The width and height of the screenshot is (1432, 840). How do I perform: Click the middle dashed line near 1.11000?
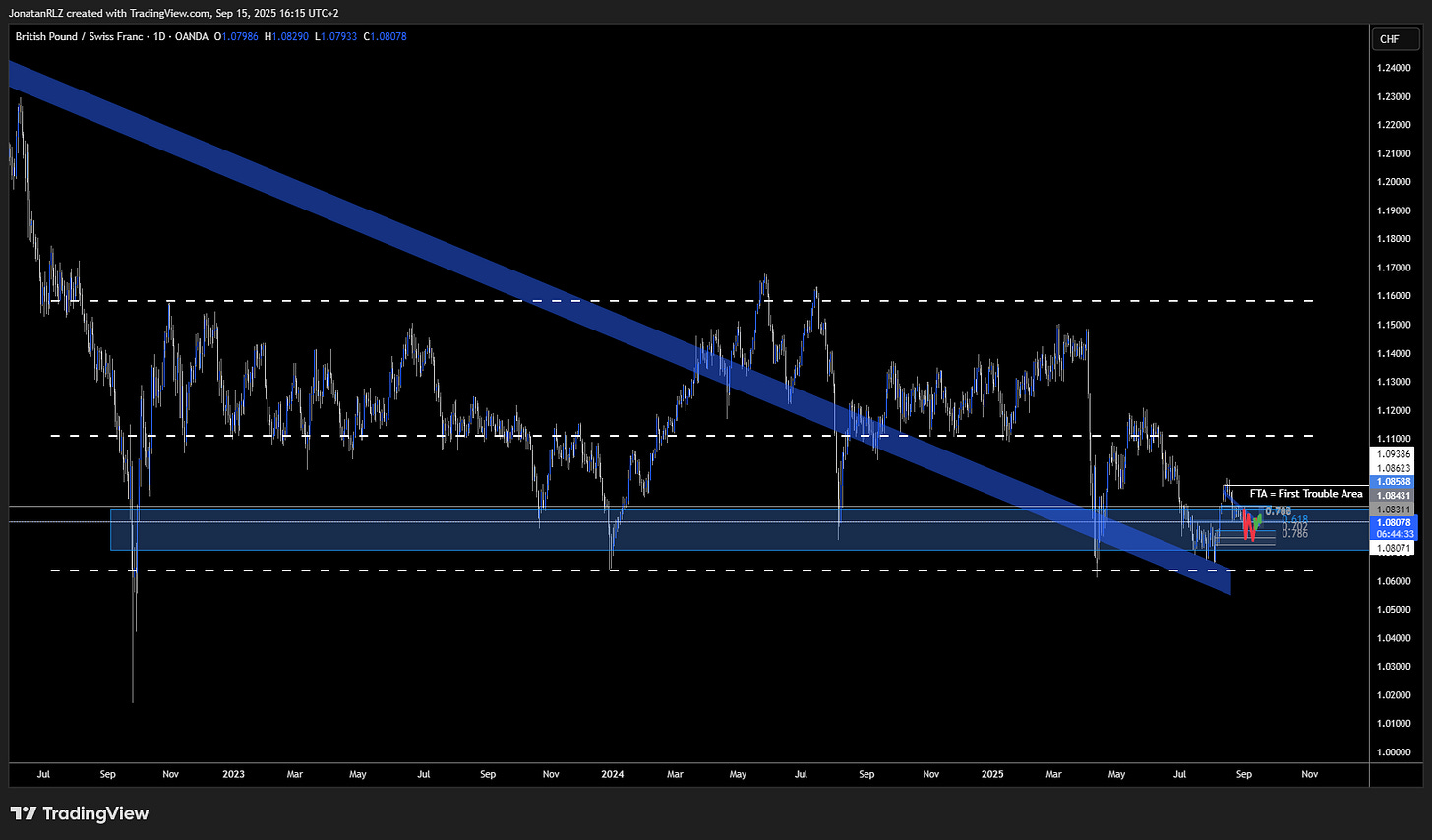(x=682, y=435)
